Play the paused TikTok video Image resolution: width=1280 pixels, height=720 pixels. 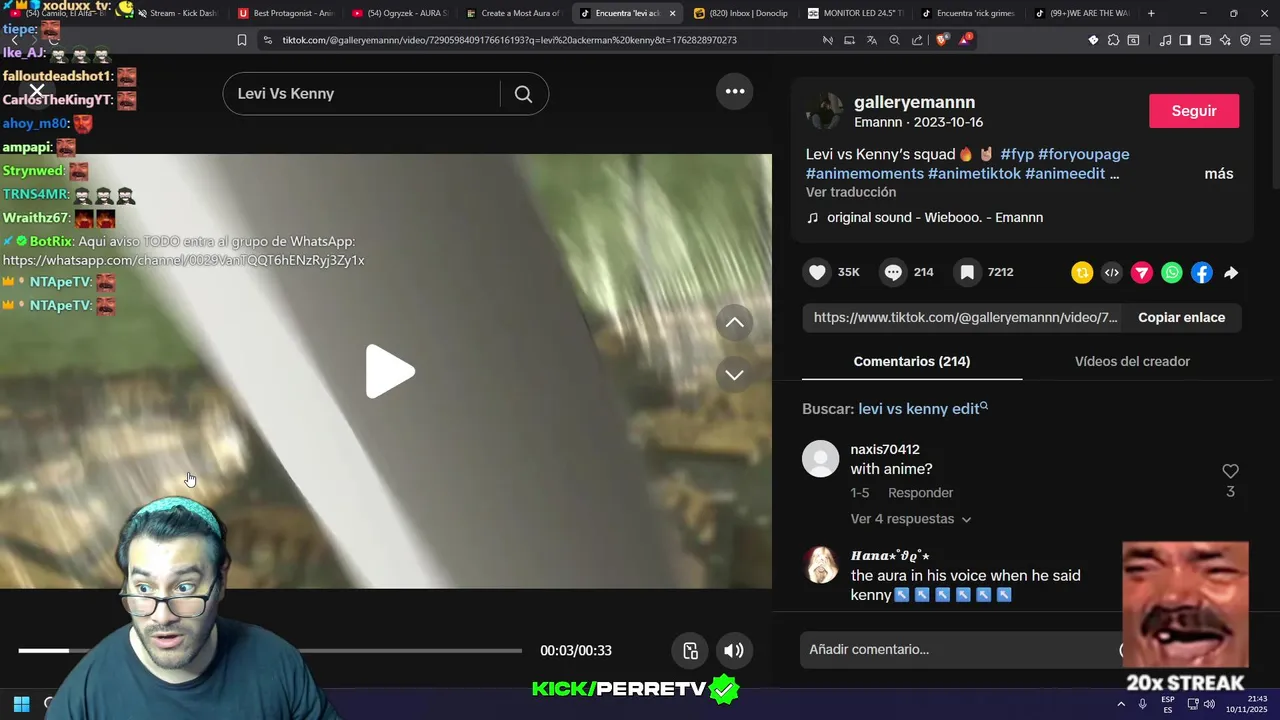390,372
